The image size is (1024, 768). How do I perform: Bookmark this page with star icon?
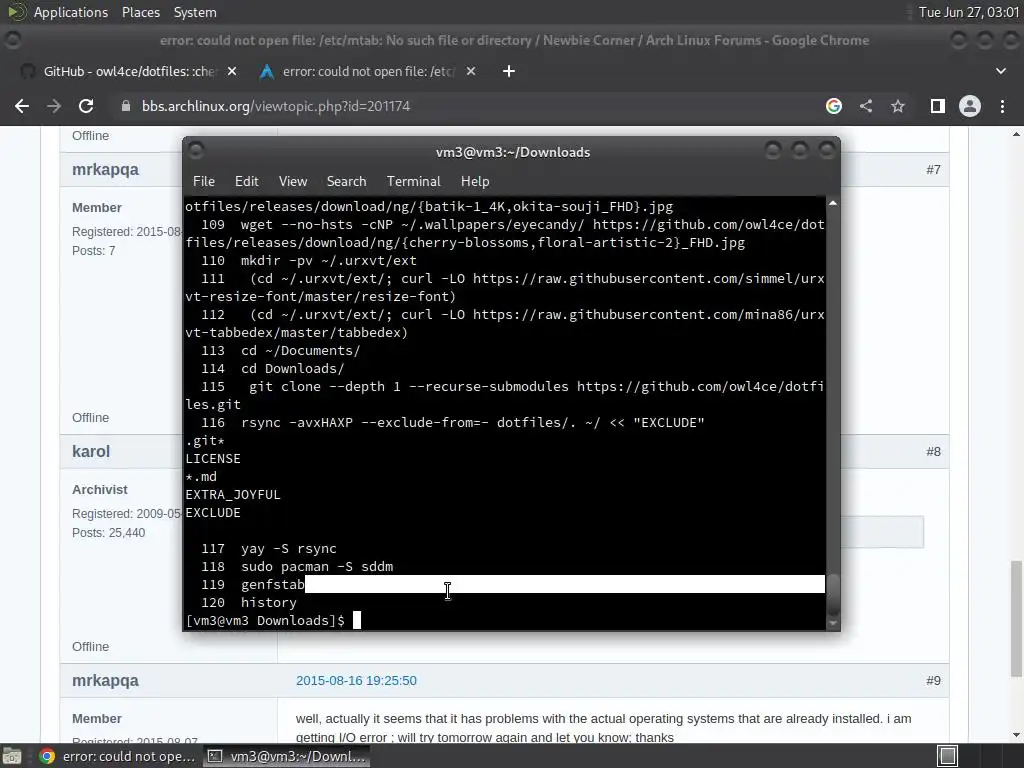click(898, 106)
